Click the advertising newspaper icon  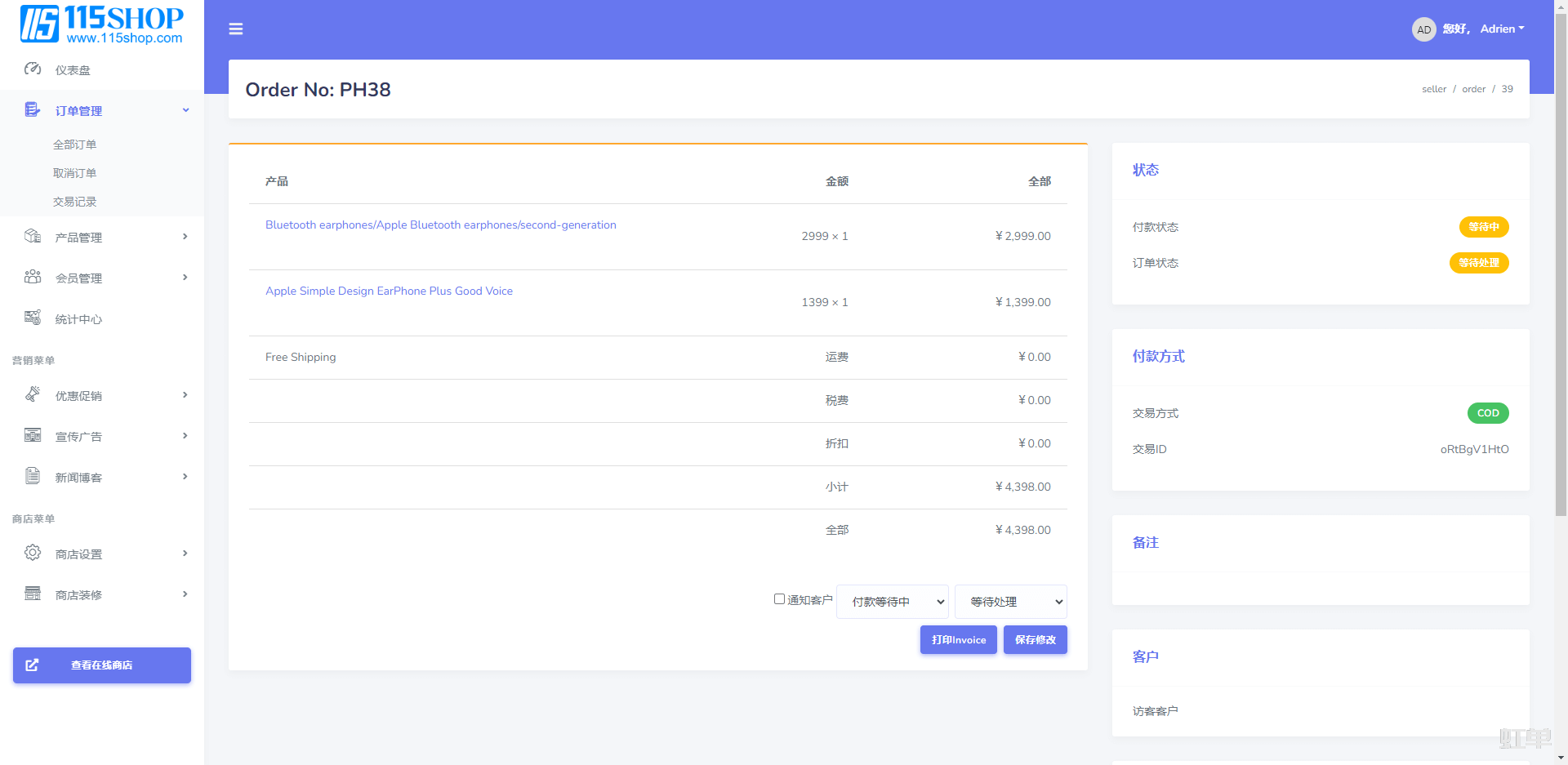(x=33, y=436)
